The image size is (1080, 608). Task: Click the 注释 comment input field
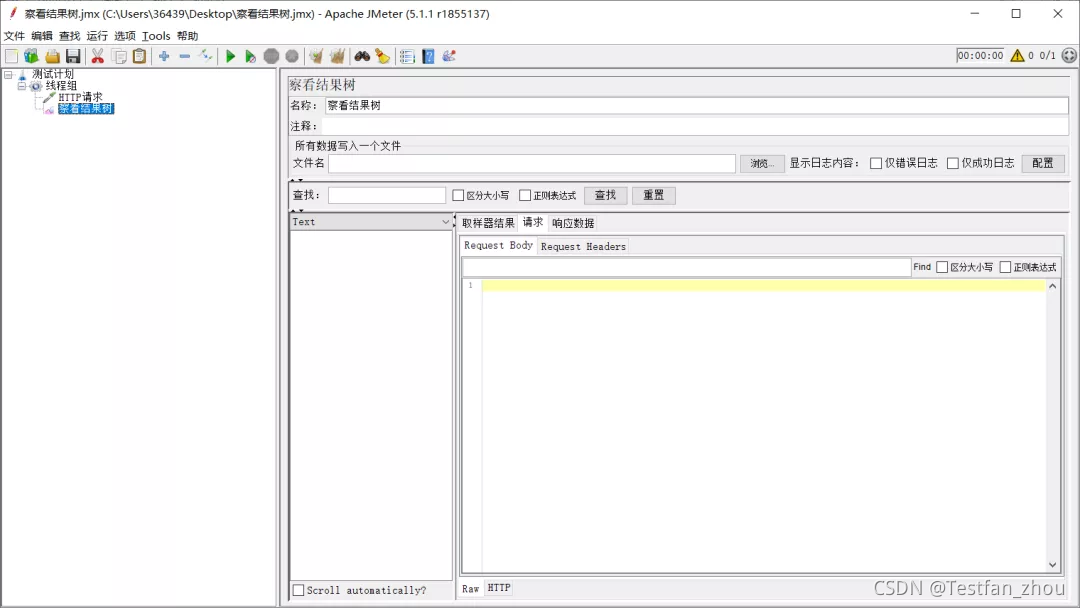pos(695,126)
